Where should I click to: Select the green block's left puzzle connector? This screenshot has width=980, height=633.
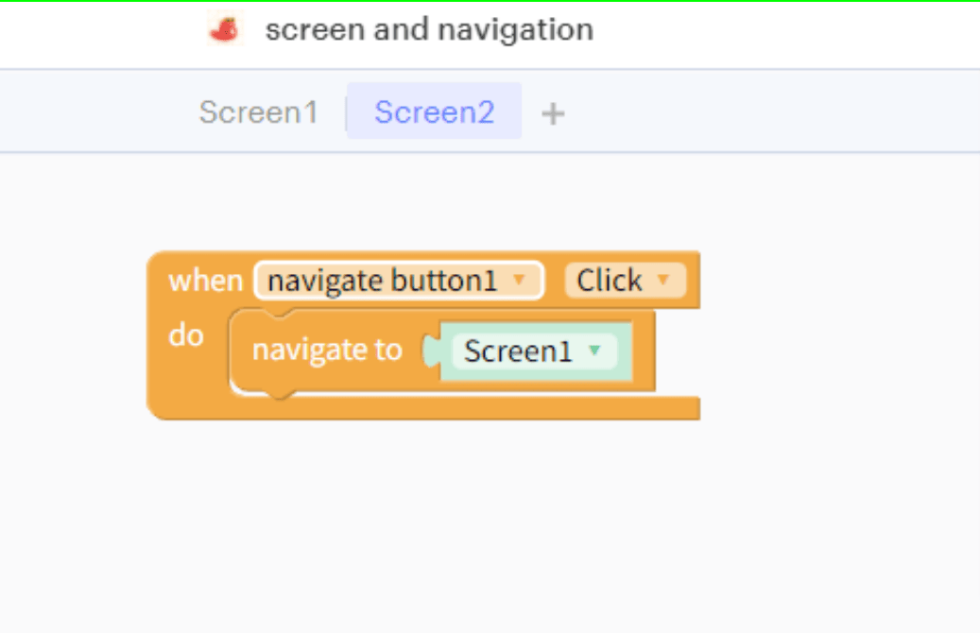click(432, 352)
